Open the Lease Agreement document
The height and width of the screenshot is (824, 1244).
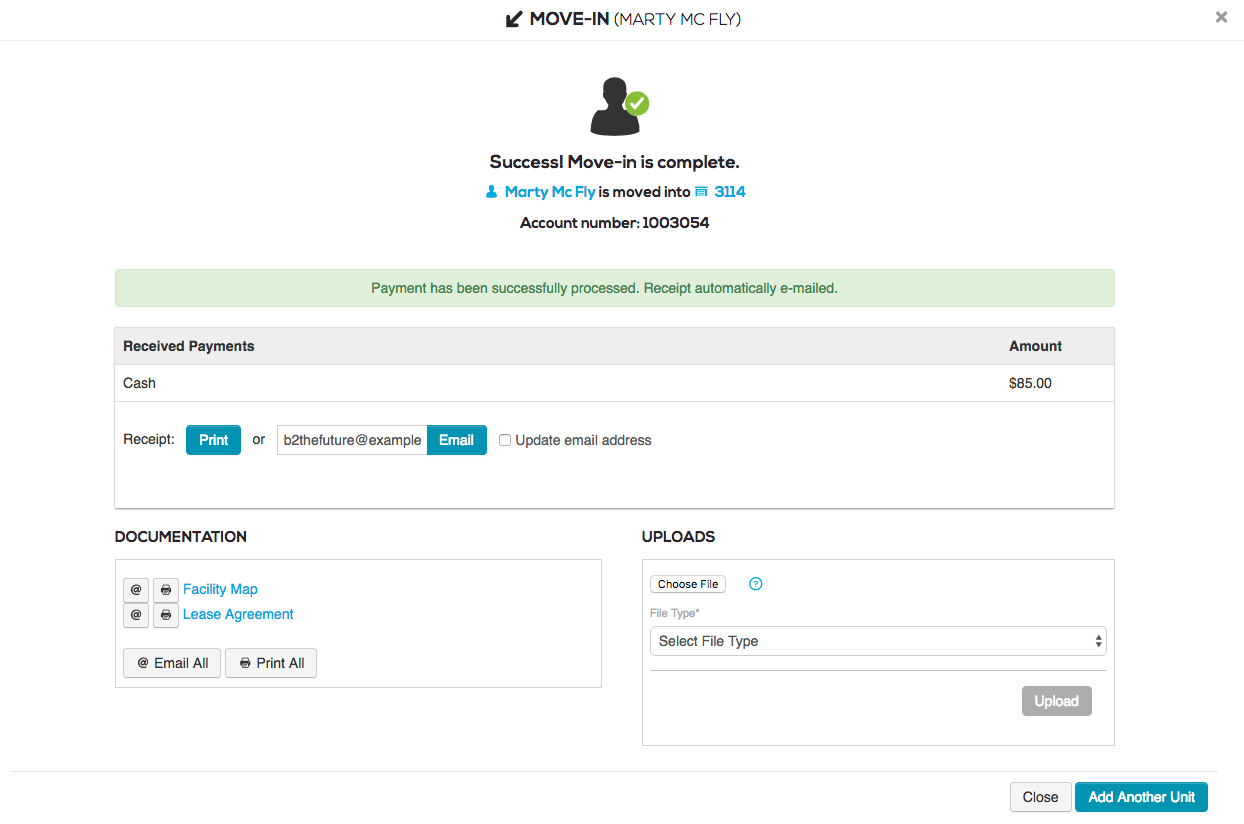click(238, 615)
